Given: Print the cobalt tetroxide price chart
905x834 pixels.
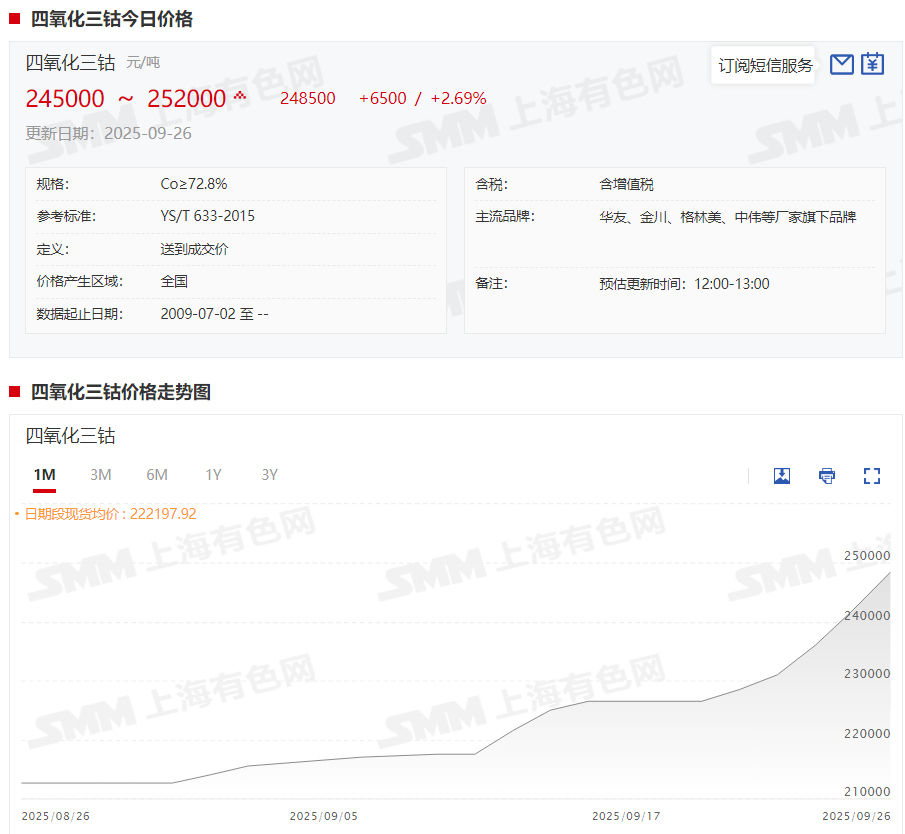Looking at the screenshot, I should point(827,476).
